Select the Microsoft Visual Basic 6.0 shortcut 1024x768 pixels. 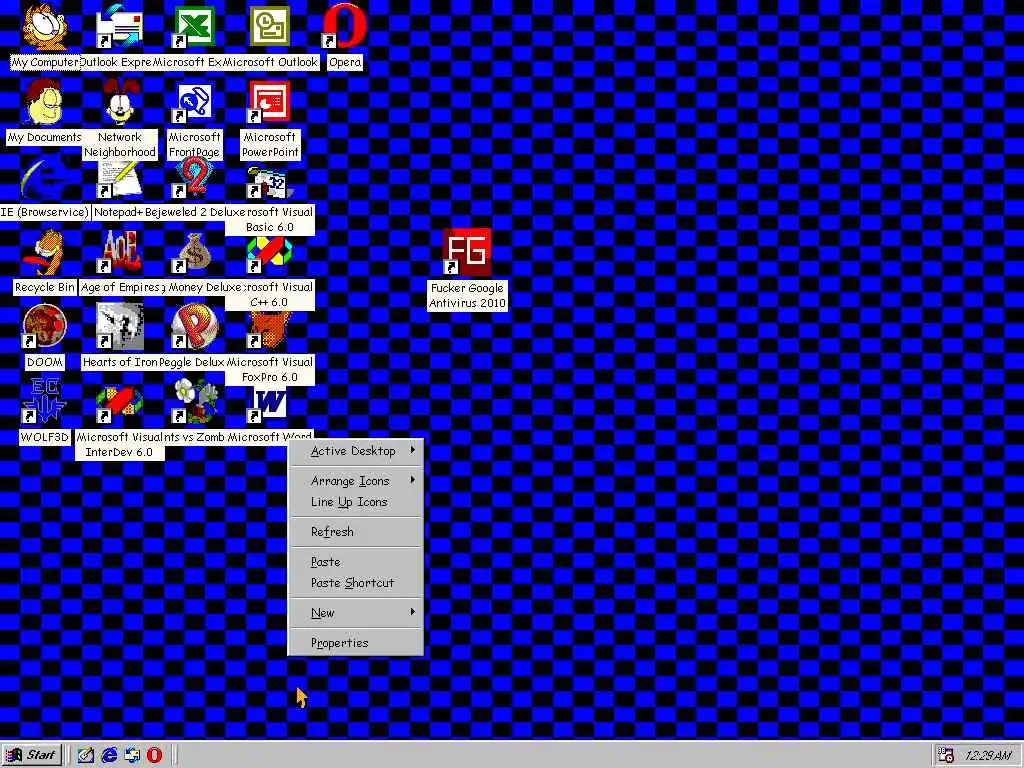coord(269,182)
